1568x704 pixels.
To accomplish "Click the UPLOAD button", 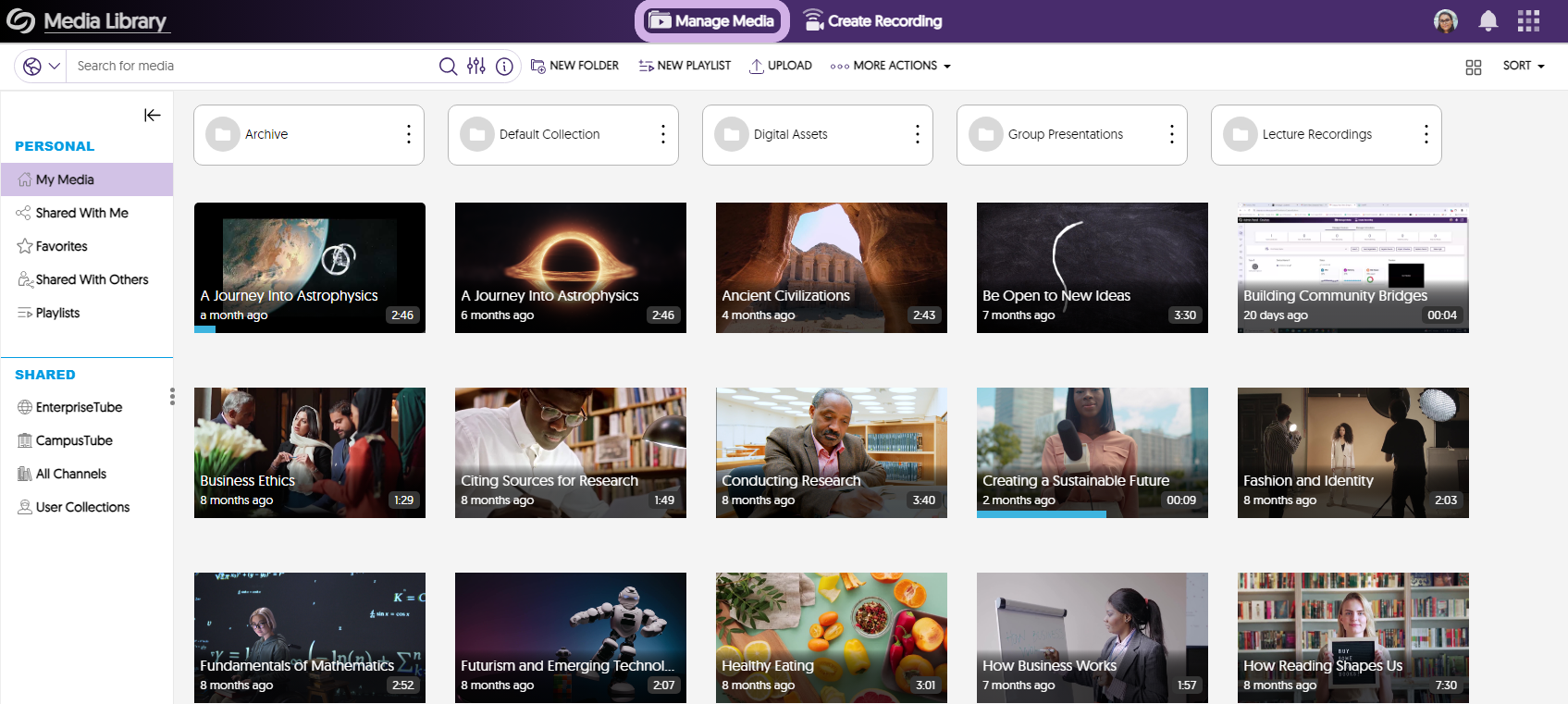I will click(x=781, y=66).
